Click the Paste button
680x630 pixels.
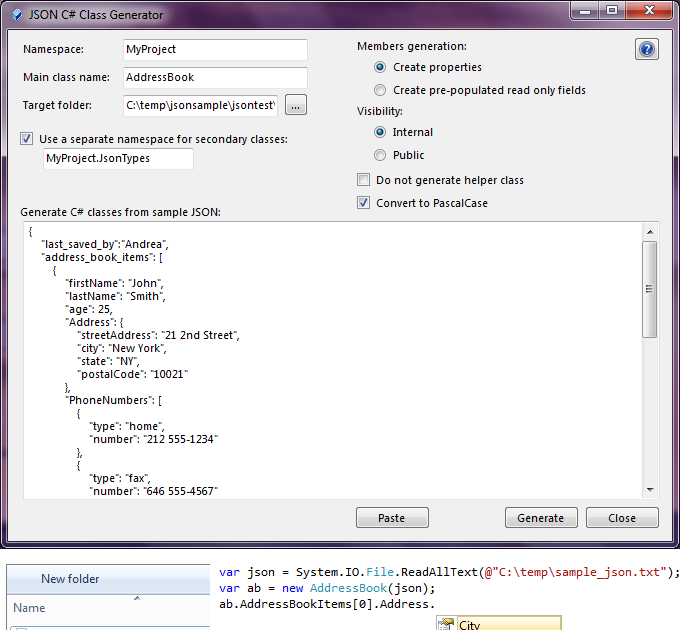point(392,518)
